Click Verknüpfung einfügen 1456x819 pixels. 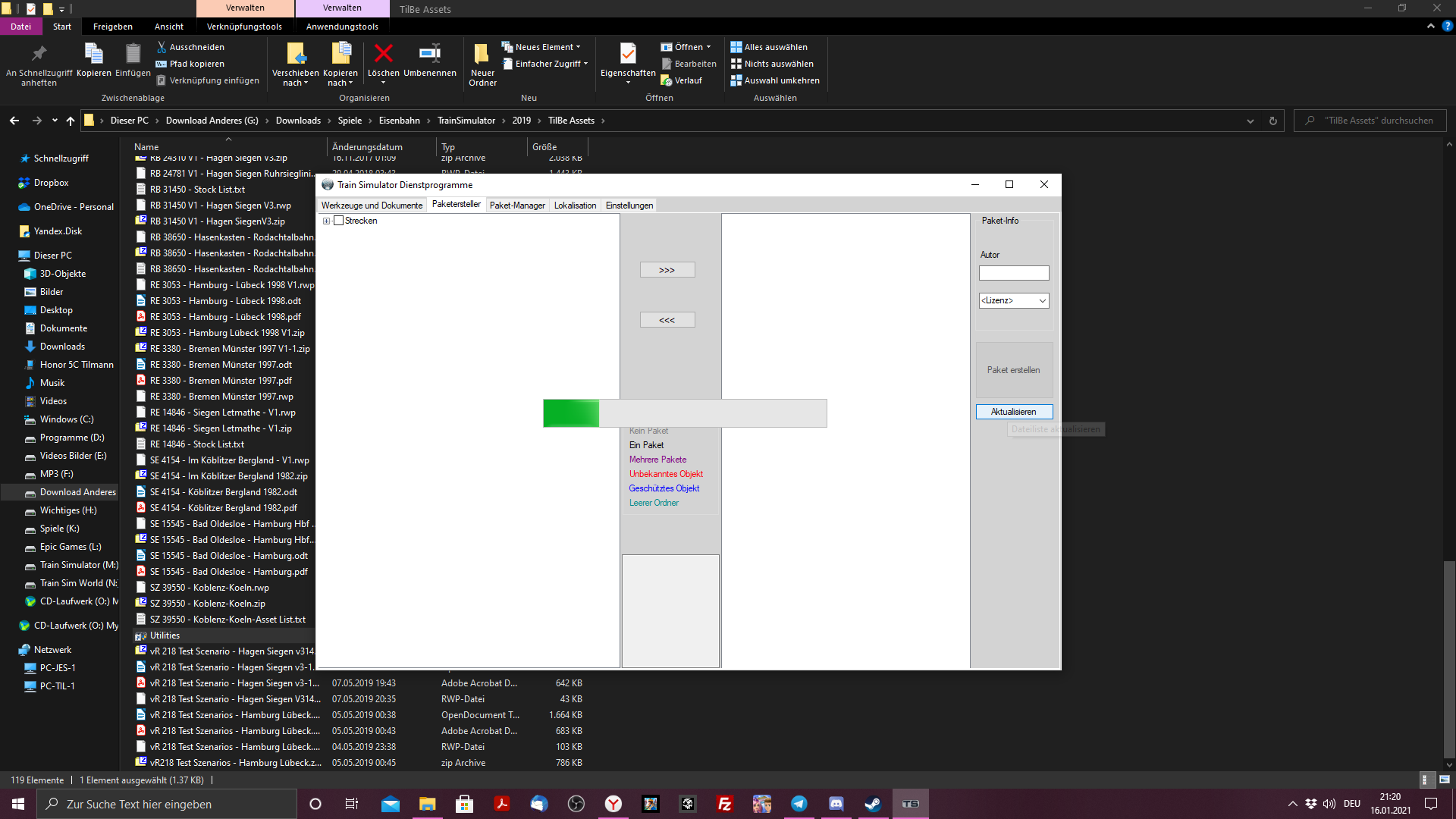point(207,80)
